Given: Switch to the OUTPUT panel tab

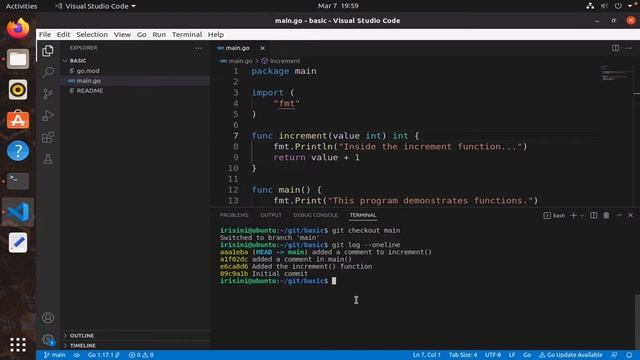Looking at the screenshot, I should pyautogui.click(x=271, y=215).
